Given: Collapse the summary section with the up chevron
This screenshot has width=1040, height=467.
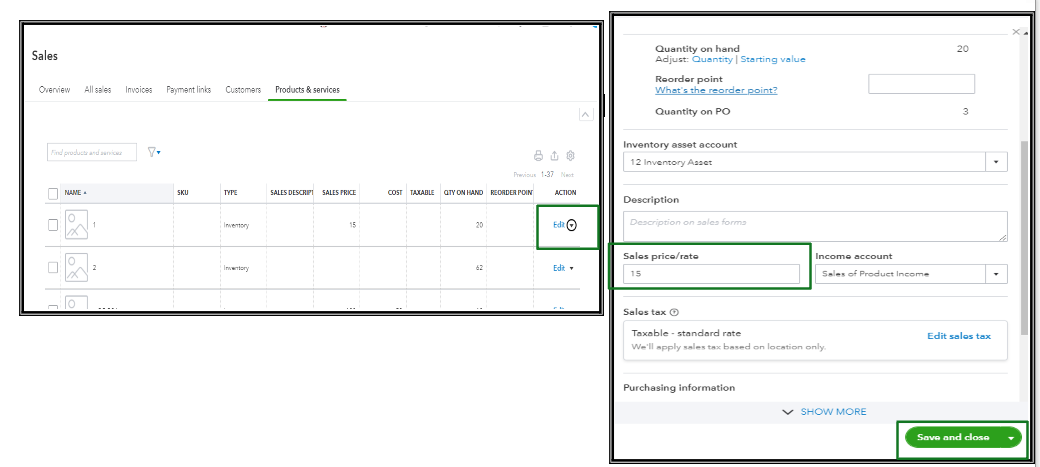Looking at the screenshot, I should pyautogui.click(x=586, y=114).
